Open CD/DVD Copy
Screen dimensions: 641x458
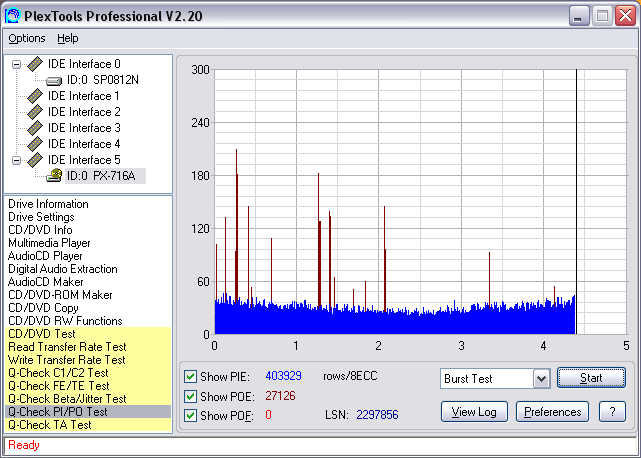coord(43,308)
